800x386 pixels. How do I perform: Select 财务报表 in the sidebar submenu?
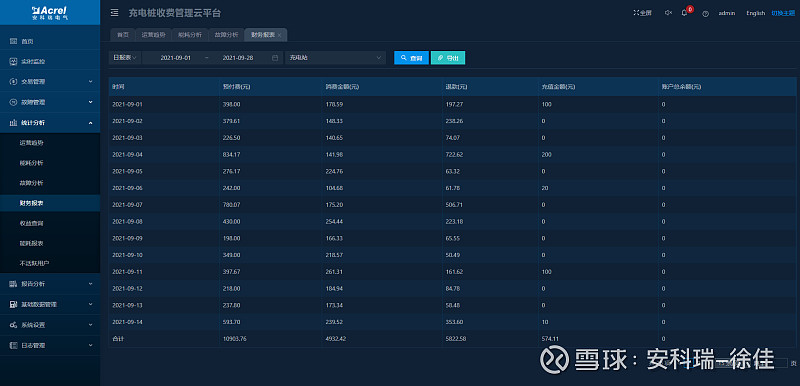(x=50, y=203)
